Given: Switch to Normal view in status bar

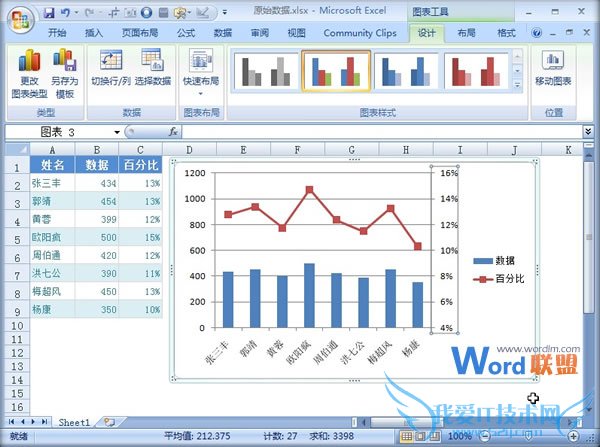Looking at the screenshot, I should 406,436.
